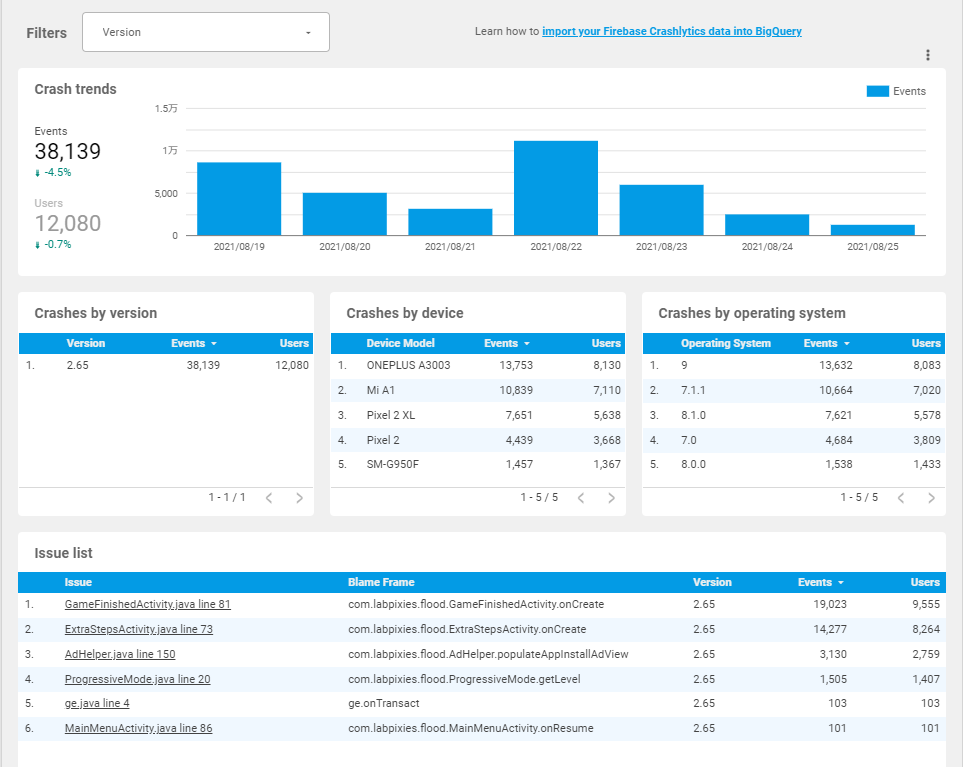This screenshot has height=767, width=963.
Task: Sort Crashes by version table by Events
Action: point(193,343)
